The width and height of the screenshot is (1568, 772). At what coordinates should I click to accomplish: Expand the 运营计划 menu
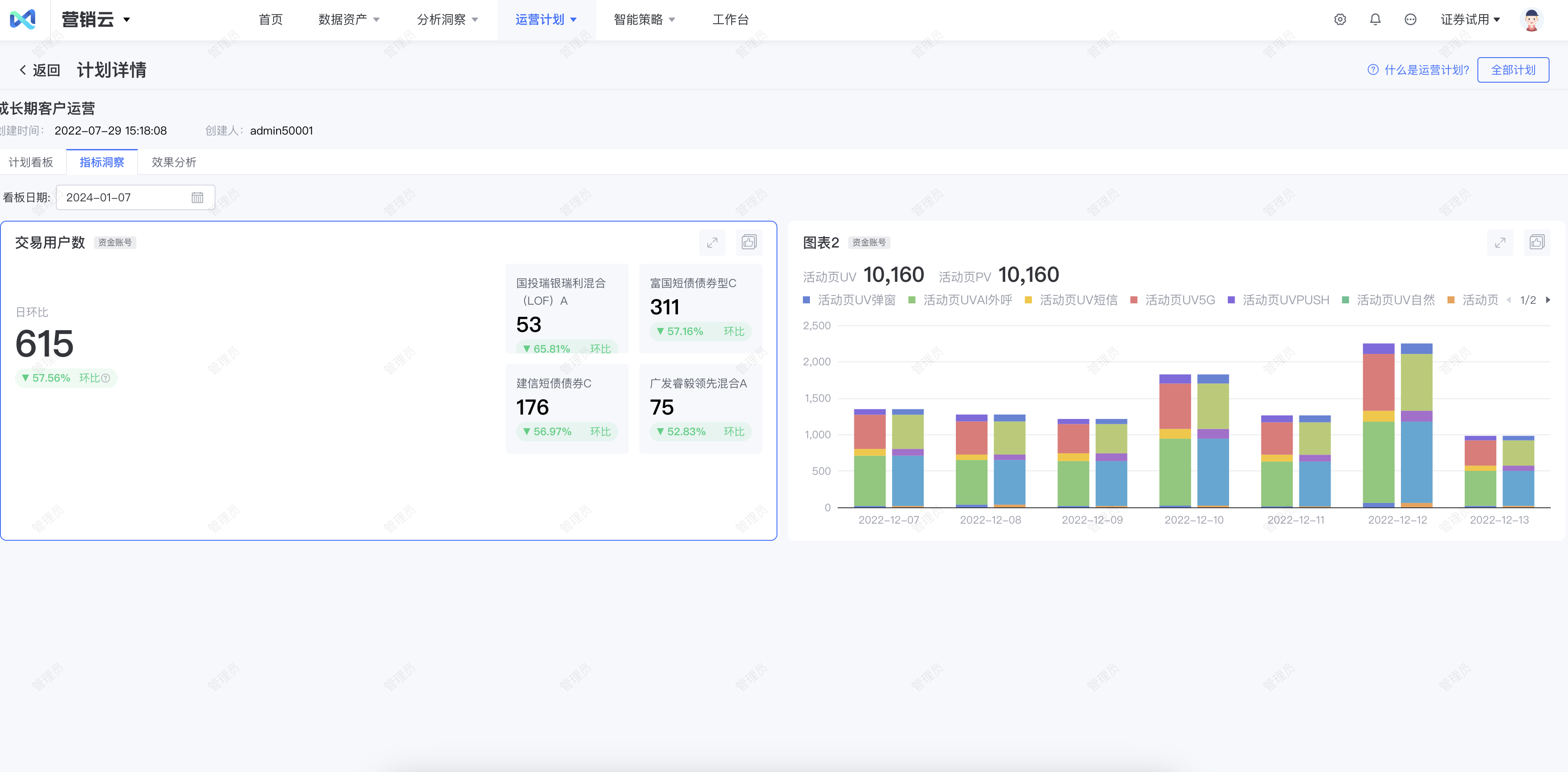coord(546,19)
